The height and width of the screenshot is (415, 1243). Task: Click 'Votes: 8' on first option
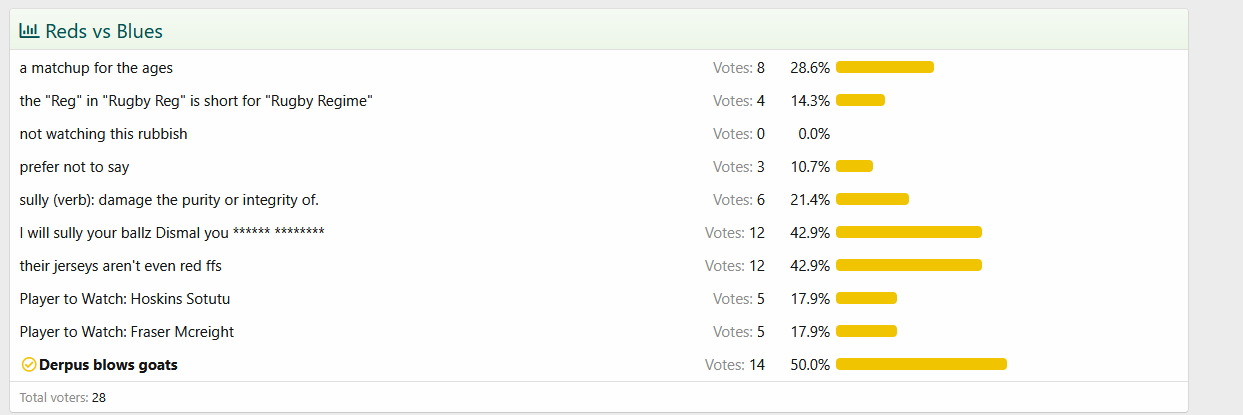tap(739, 68)
